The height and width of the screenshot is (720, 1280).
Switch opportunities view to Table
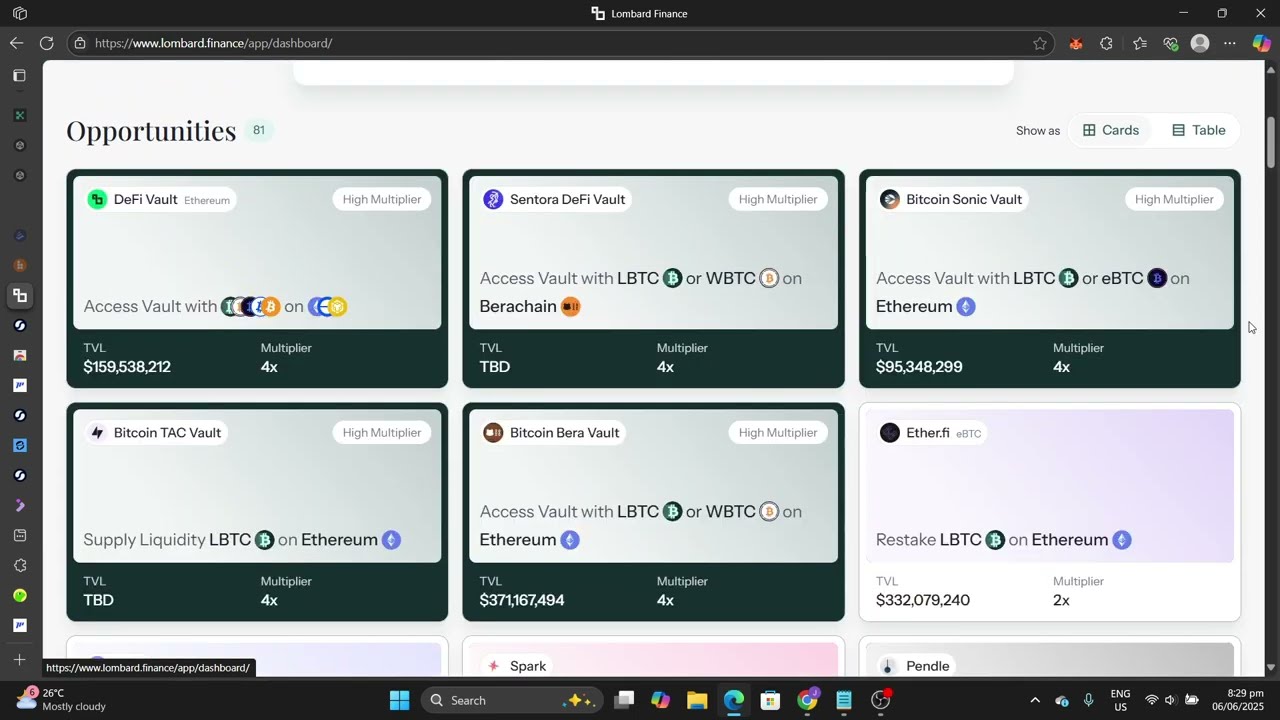(x=1198, y=130)
